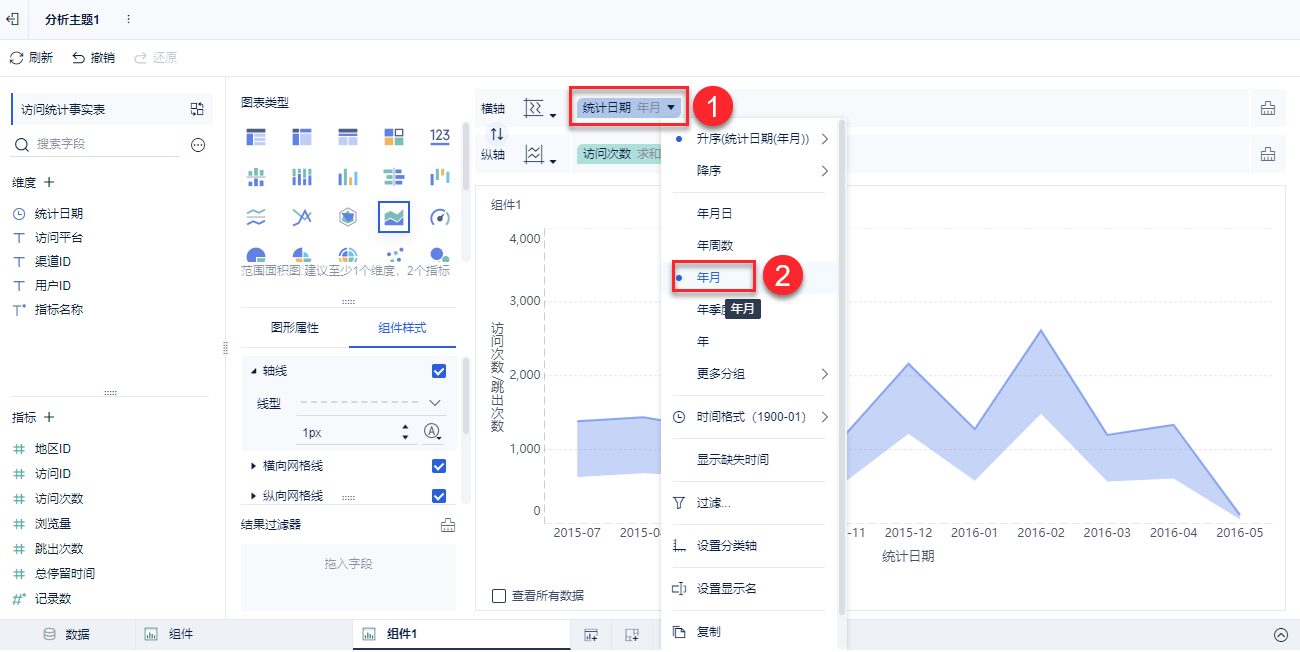Choose the treemap-style colored blocks chart icon

[394, 136]
